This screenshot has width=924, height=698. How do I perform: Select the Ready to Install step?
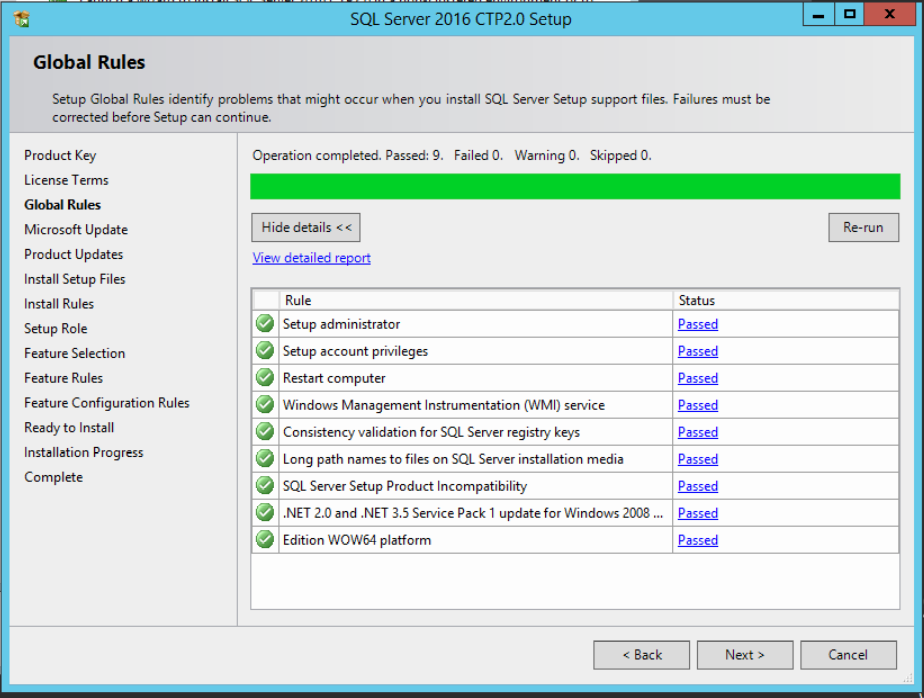point(70,428)
